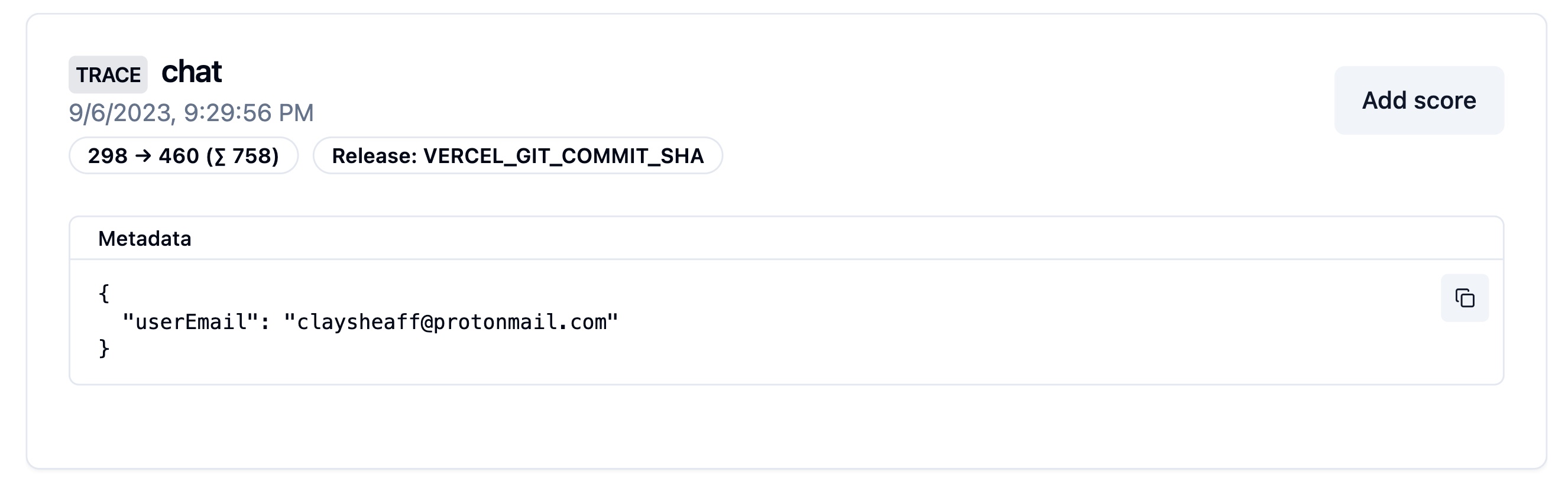Click the closing curly brace of the JSON
This screenshot has height=488, width=1568.
[104, 349]
